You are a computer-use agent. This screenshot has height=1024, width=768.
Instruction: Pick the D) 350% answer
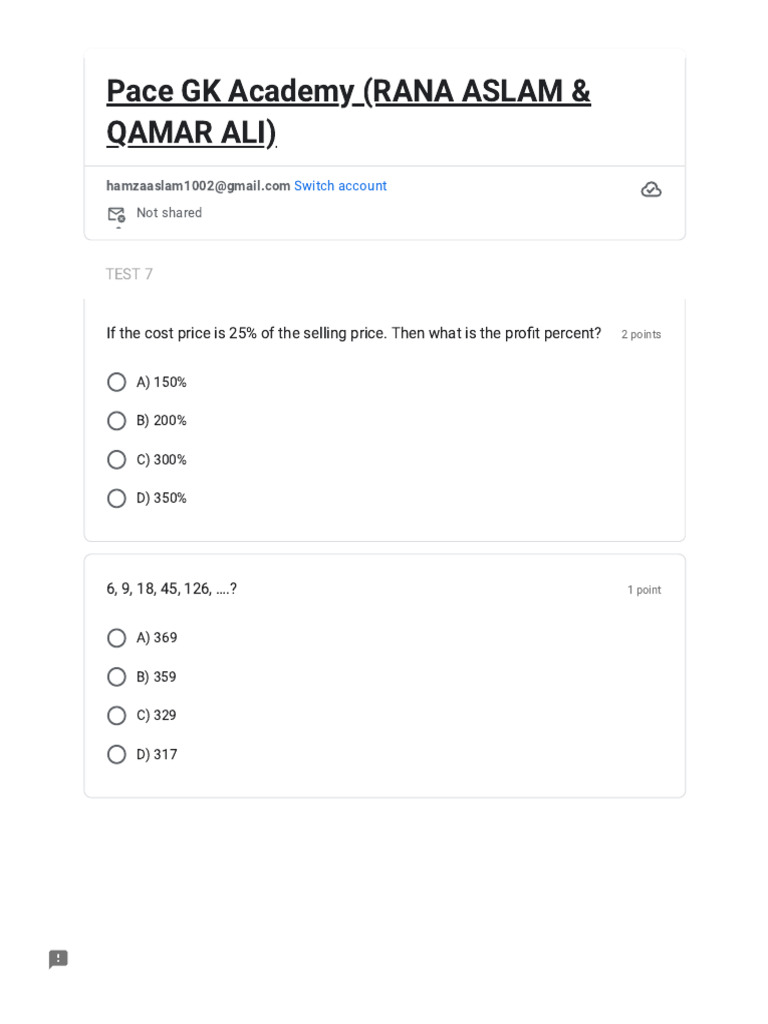click(117, 498)
